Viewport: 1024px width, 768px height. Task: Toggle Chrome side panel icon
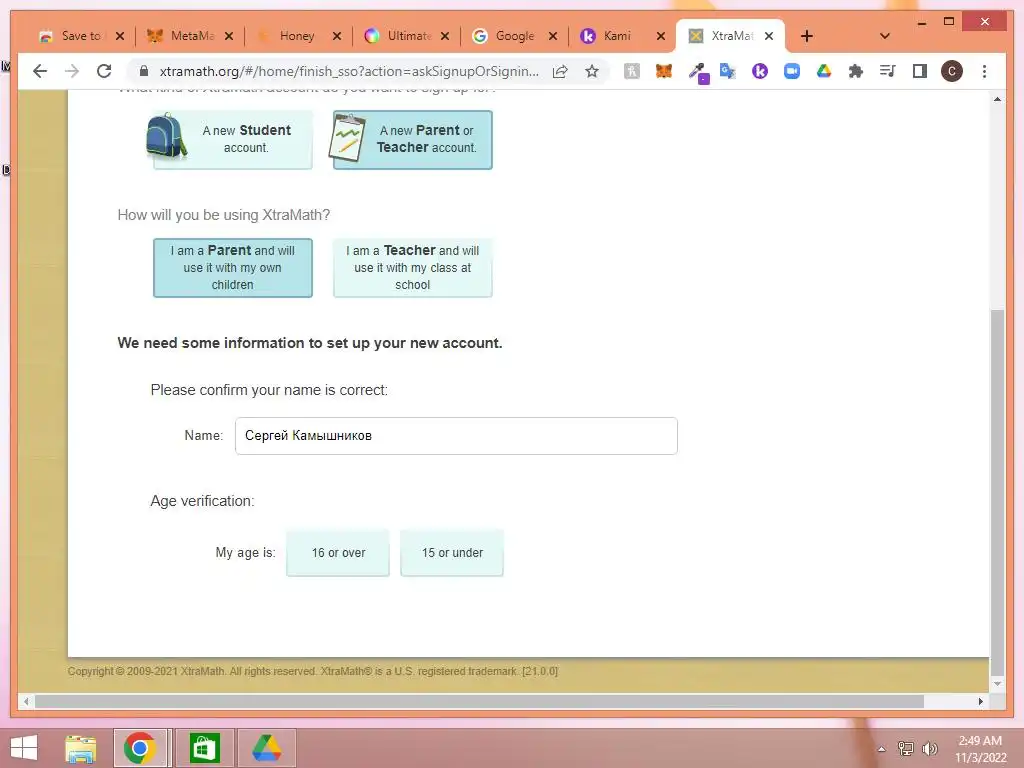[x=920, y=71]
